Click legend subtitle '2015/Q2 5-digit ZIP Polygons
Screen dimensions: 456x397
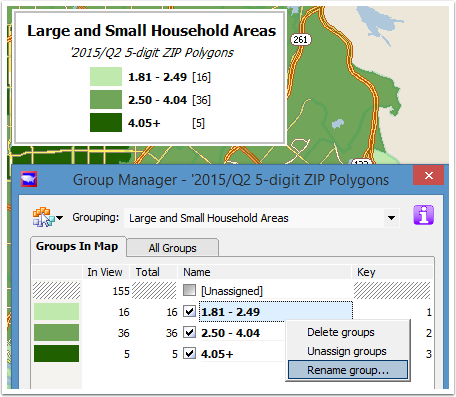point(152,53)
